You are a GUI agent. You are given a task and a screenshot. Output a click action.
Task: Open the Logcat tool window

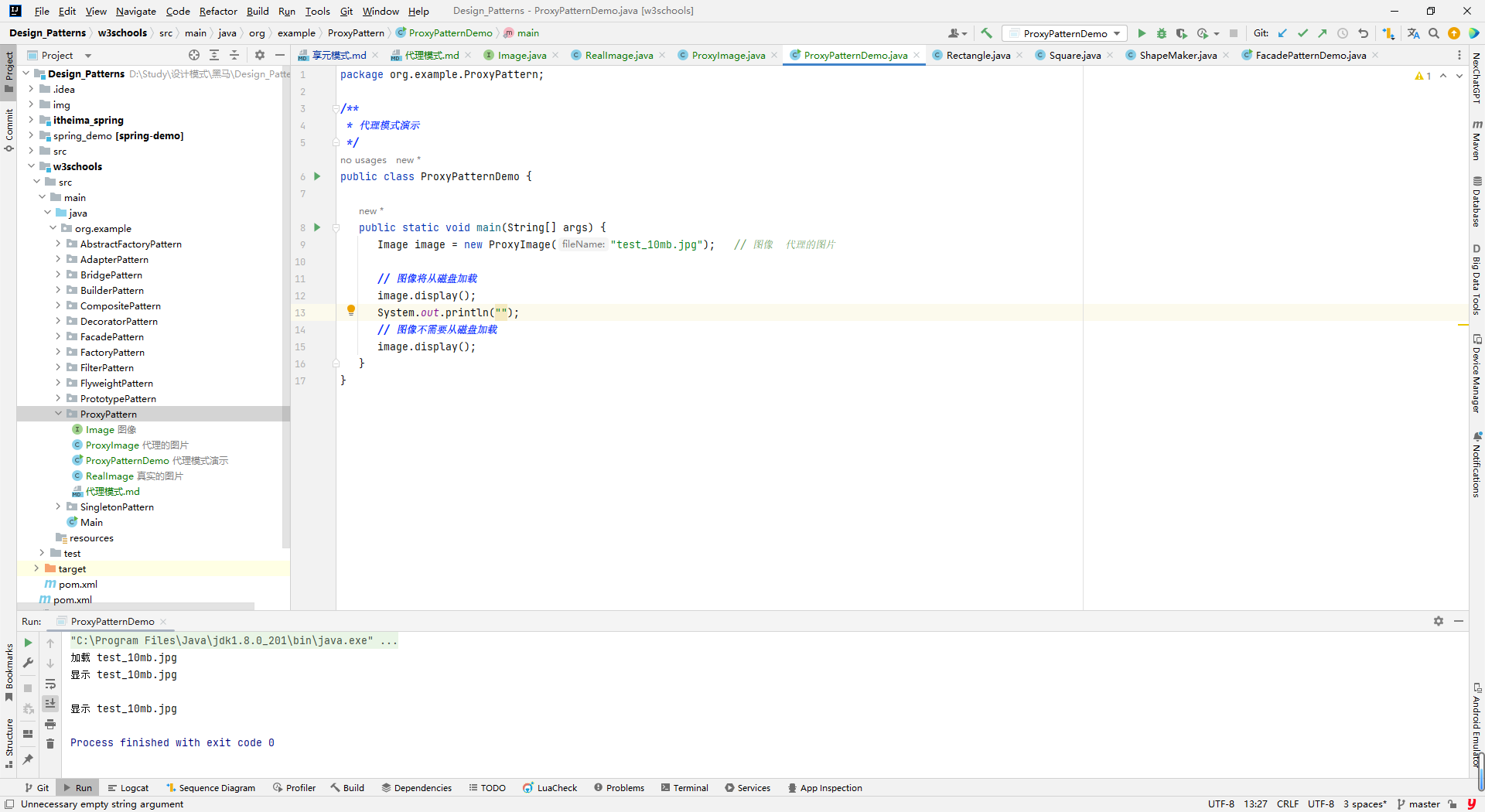128,788
